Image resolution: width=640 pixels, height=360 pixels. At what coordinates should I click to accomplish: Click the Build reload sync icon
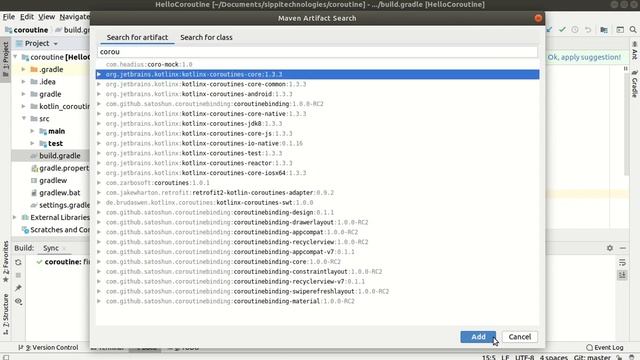click(x=18, y=262)
